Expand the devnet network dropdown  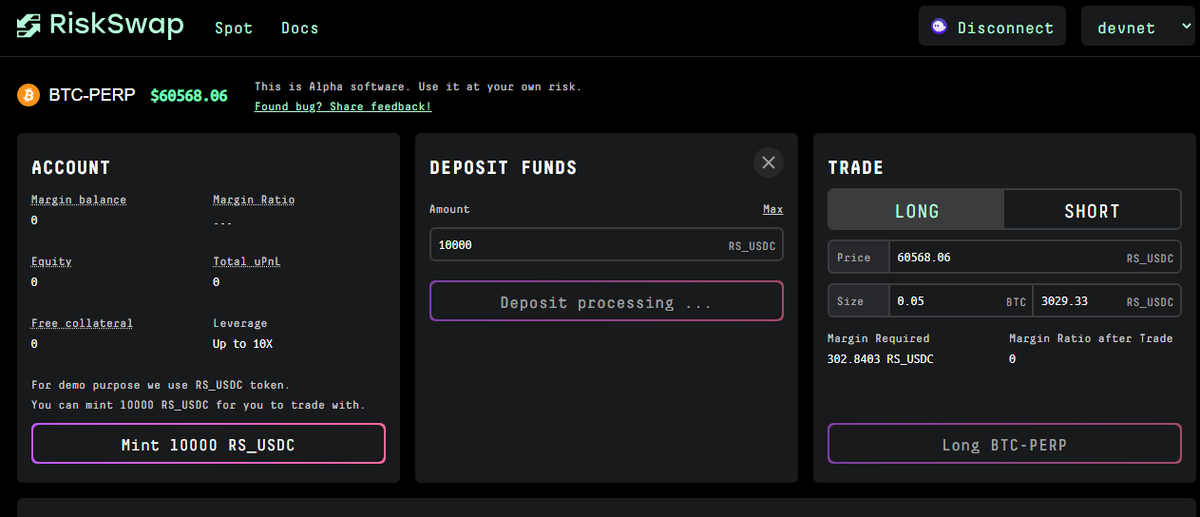(1138, 27)
